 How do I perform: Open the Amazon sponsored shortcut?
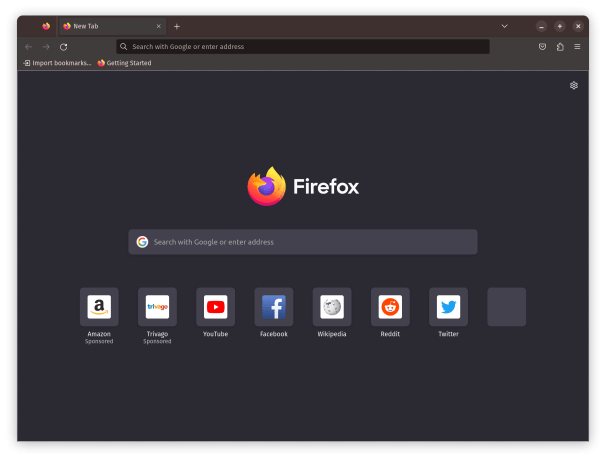99,307
